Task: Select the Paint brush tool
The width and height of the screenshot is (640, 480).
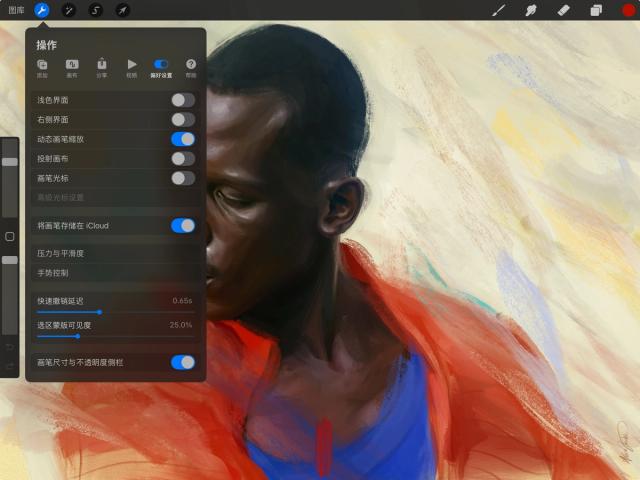Action: pyautogui.click(x=498, y=10)
